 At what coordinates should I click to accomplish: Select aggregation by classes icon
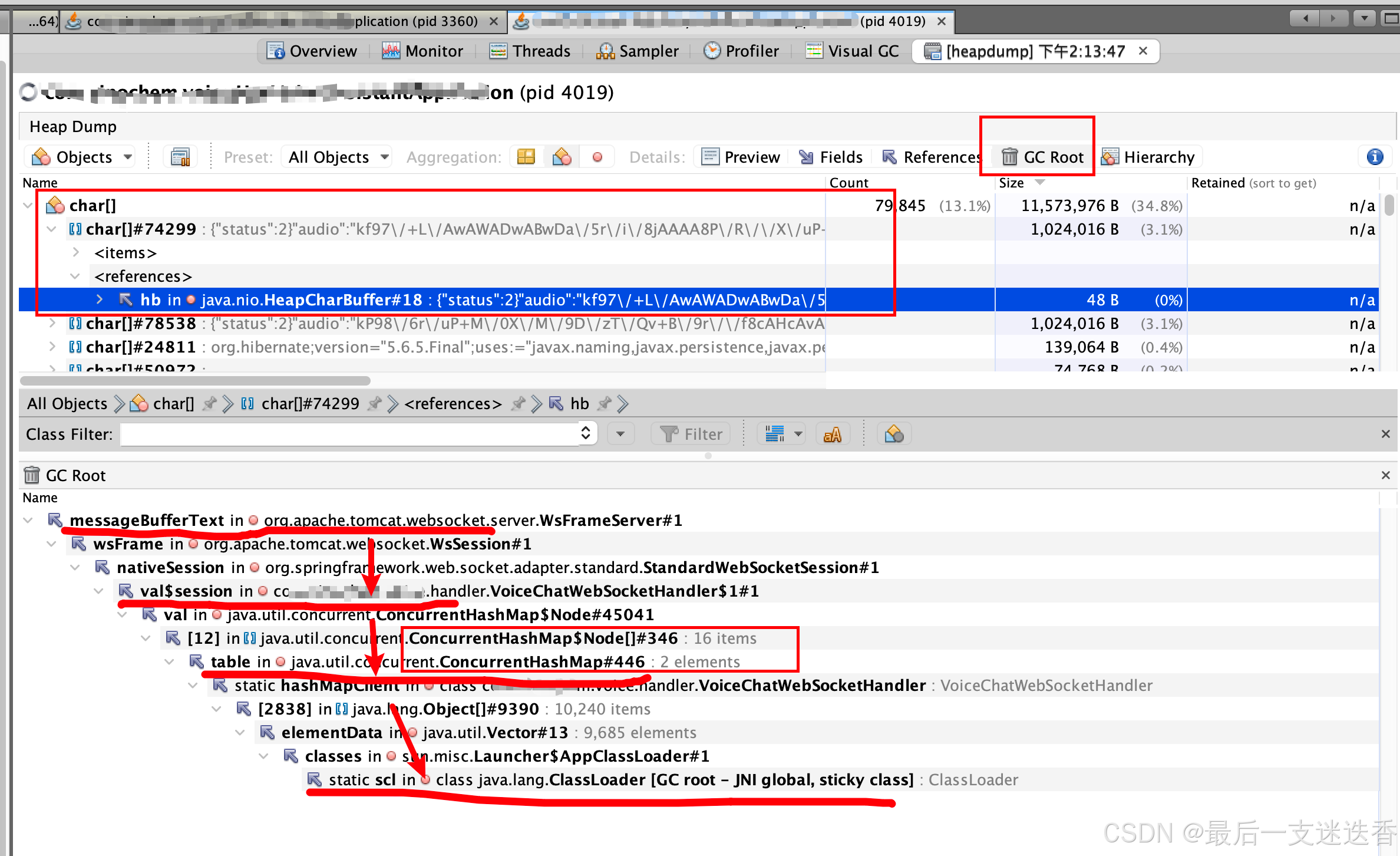coord(562,157)
